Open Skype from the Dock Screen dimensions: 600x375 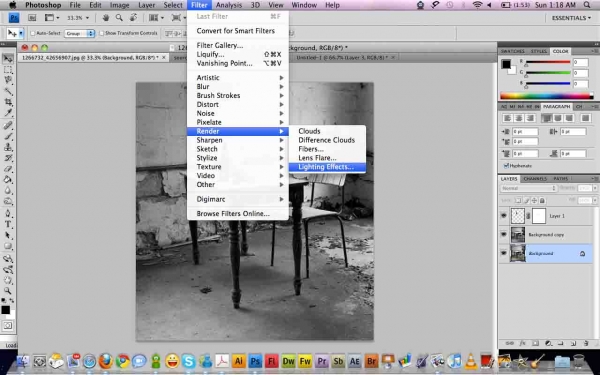189,361
